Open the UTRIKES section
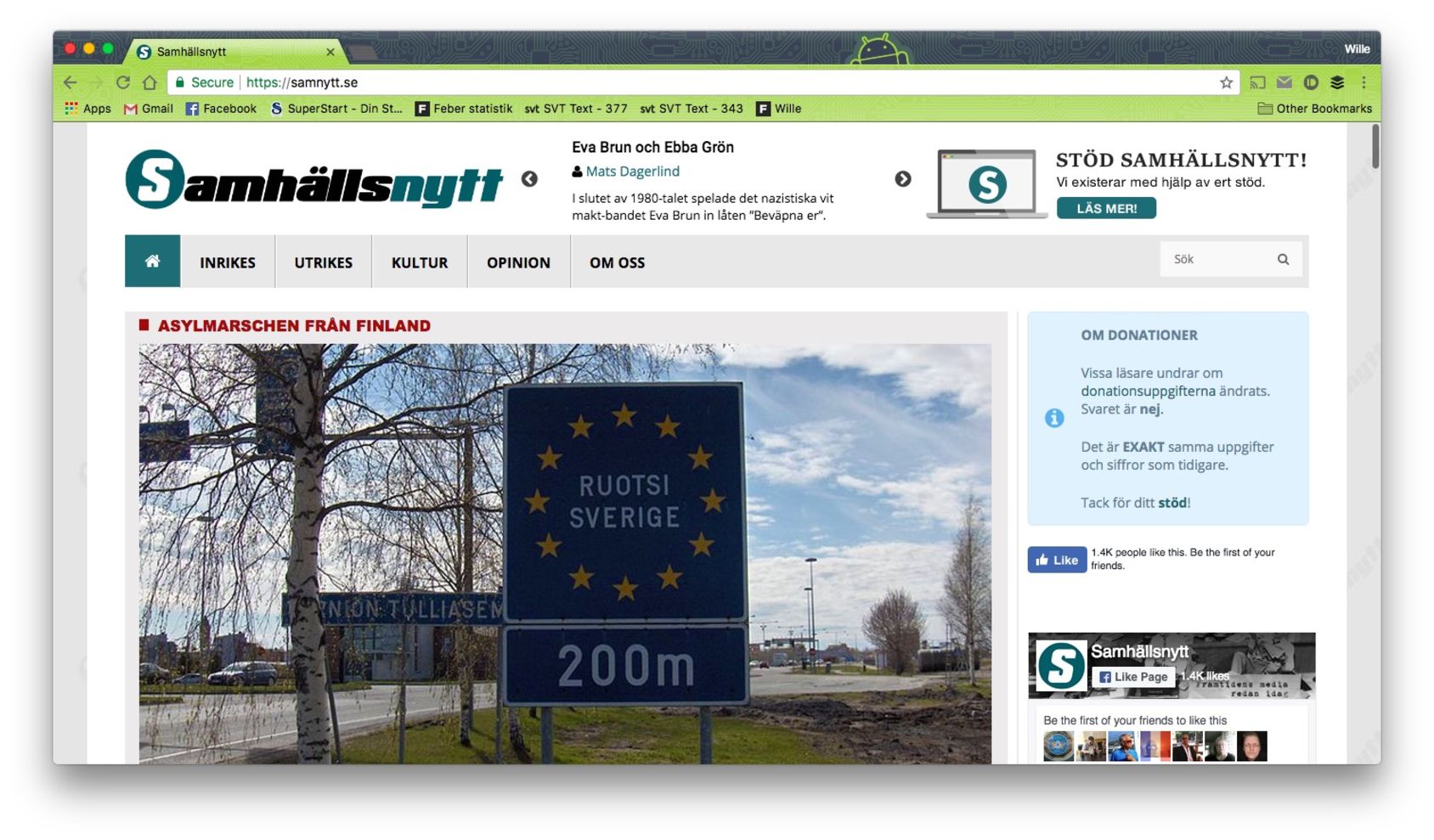 click(324, 262)
